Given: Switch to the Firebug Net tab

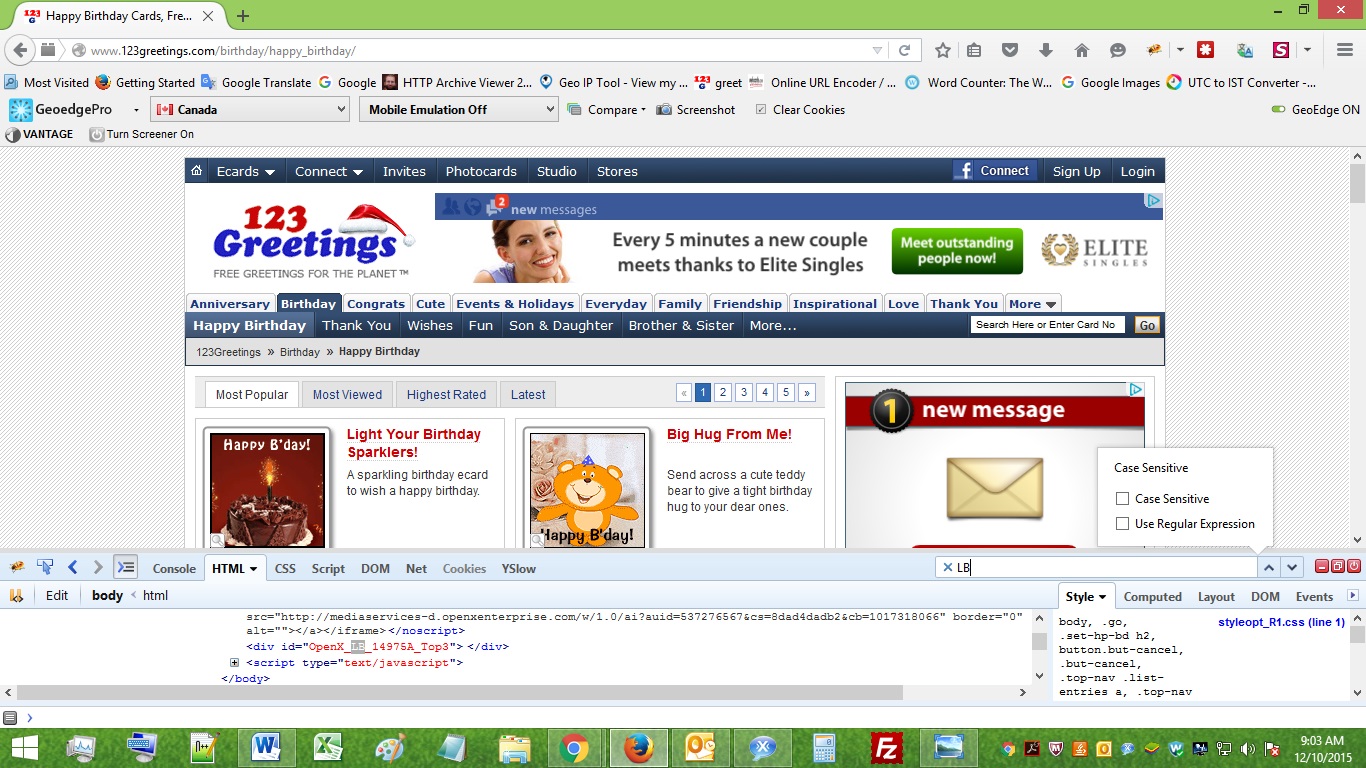Looking at the screenshot, I should (x=416, y=568).
